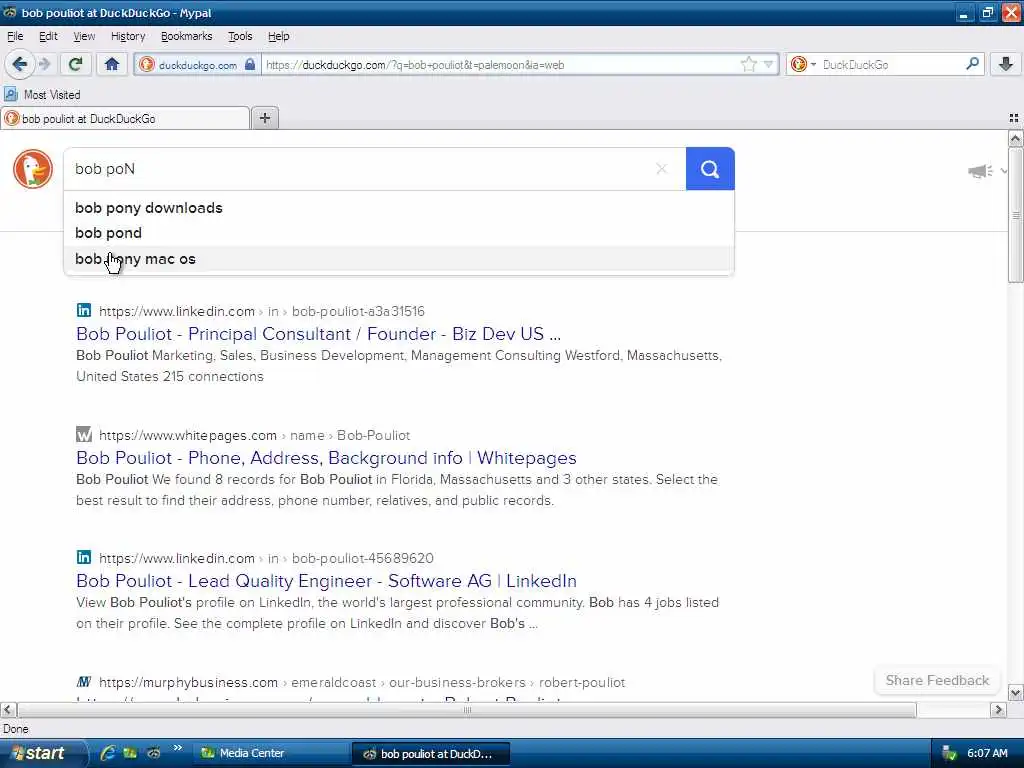The width and height of the screenshot is (1024, 768).
Task: Open the File menu
Action: (15, 36)
